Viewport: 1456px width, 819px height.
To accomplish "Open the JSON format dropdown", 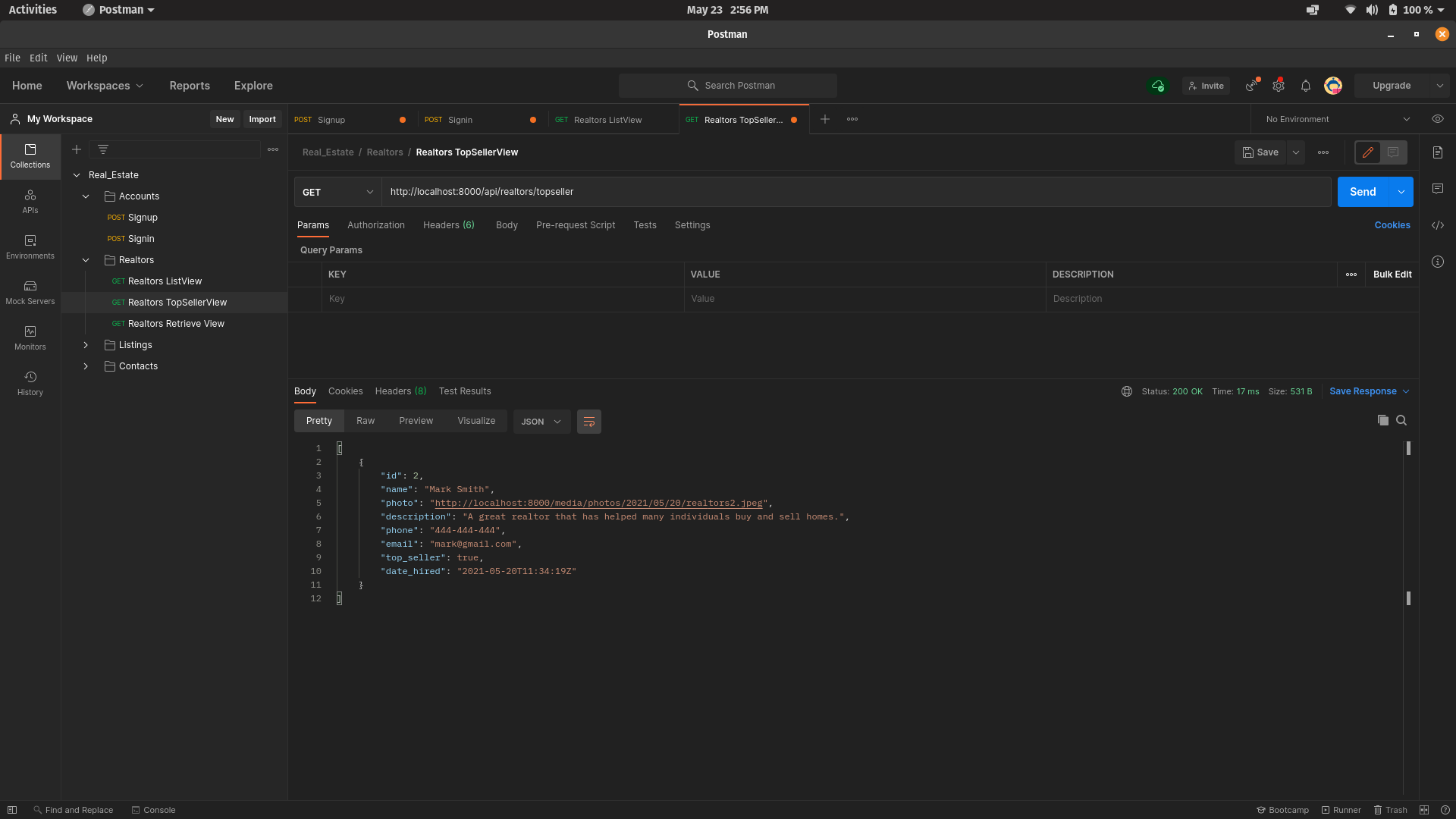I will 541,422.
